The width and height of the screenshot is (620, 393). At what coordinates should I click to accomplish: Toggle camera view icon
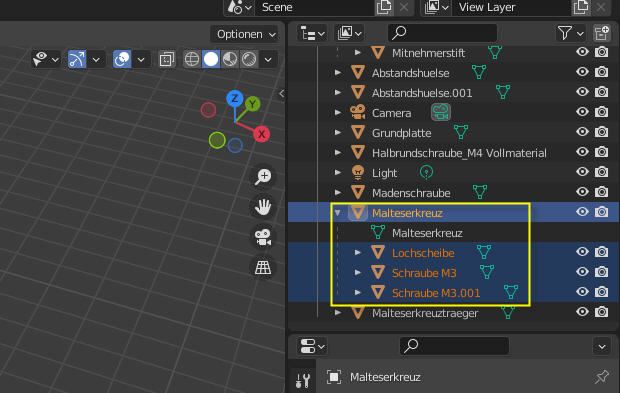click(263, 237)
